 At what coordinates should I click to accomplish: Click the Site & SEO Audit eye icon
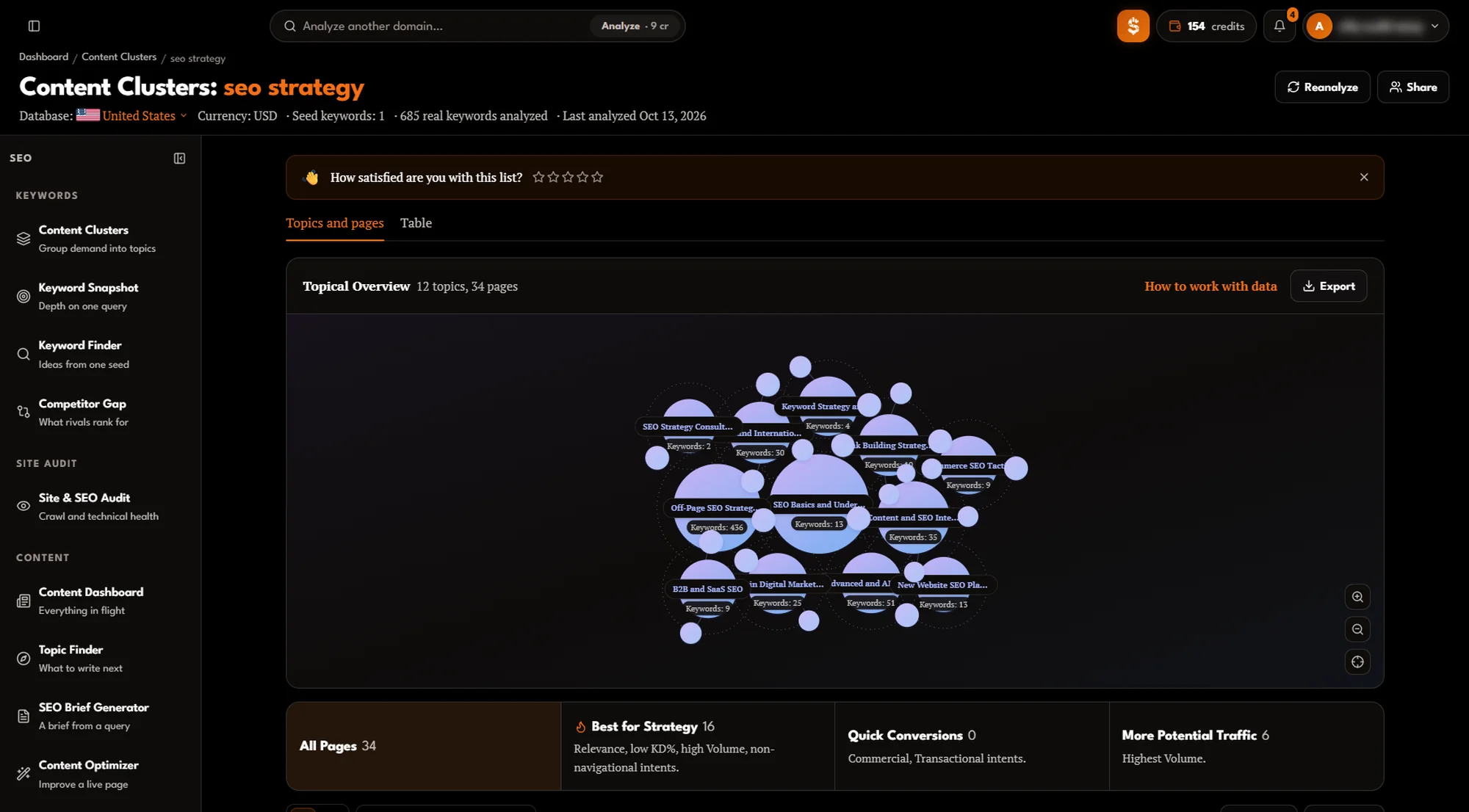click(24, 507)
